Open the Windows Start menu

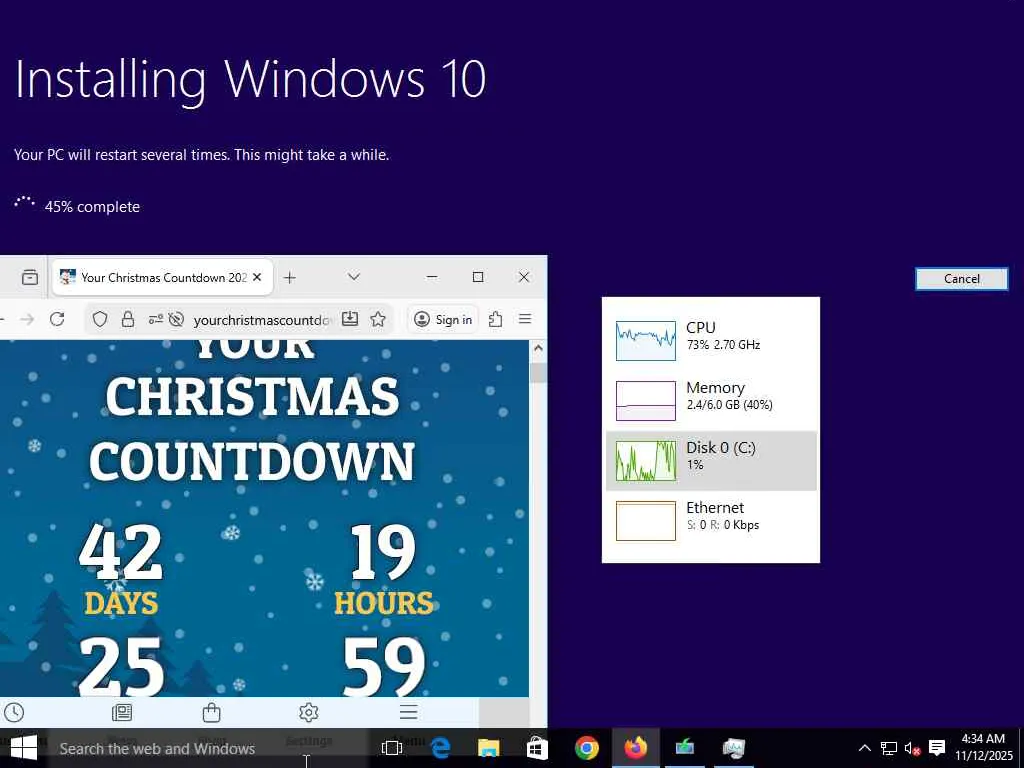pos(24,748)
